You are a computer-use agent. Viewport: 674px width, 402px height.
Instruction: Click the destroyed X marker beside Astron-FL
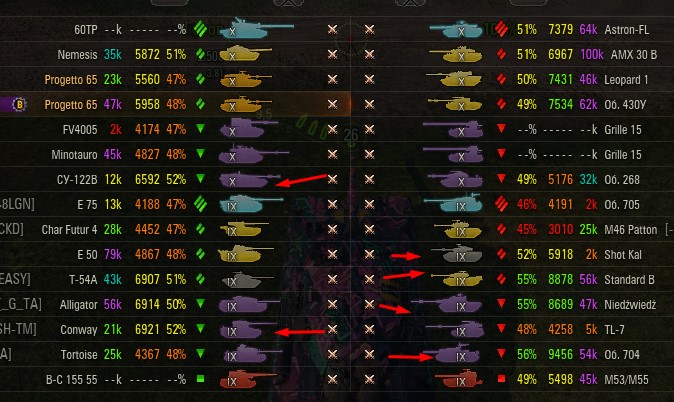coord(369,29)
